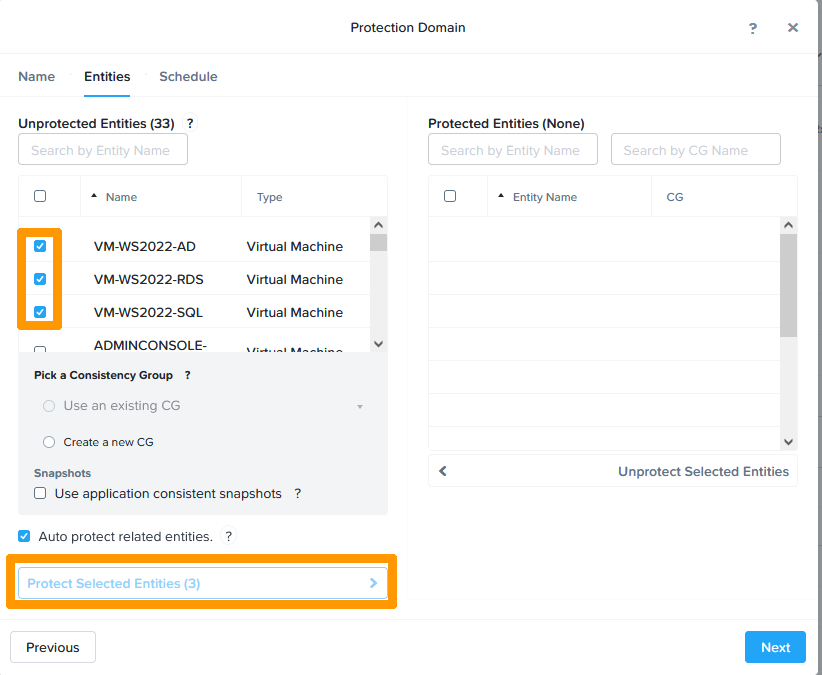
Task: Click help icon next to Unprotected Entities
Action: (190, 123)
